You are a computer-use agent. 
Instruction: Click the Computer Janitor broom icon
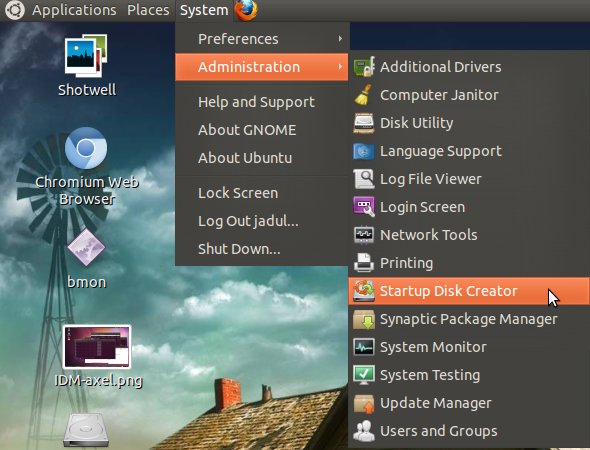(x=363, y=95)
